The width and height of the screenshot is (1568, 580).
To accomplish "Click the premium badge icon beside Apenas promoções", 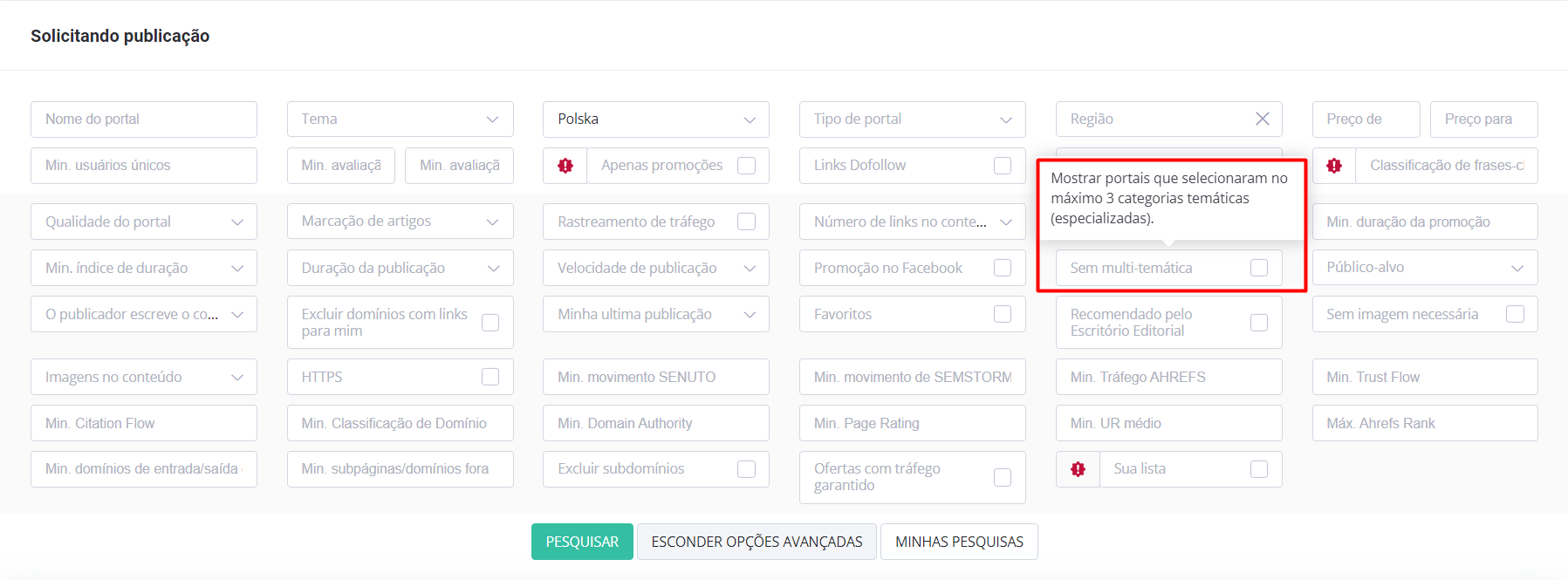I will tap(565, 166).
